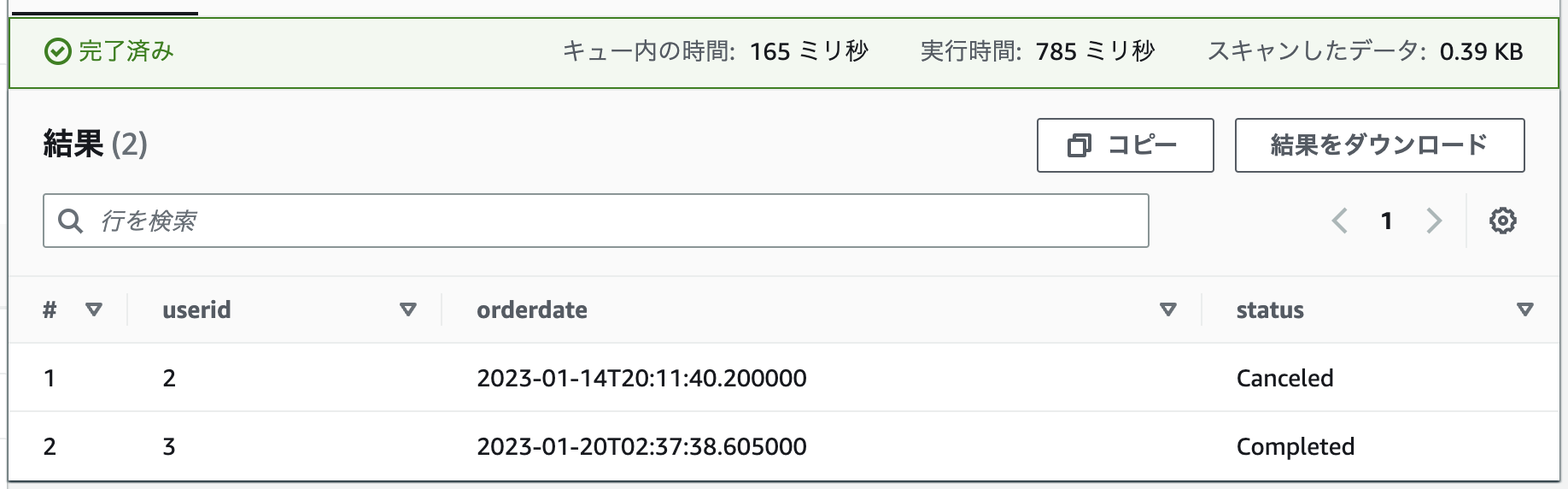Click the 結果 (2) heading
This screenshot has height=489, width=1568.
point(96,144)
